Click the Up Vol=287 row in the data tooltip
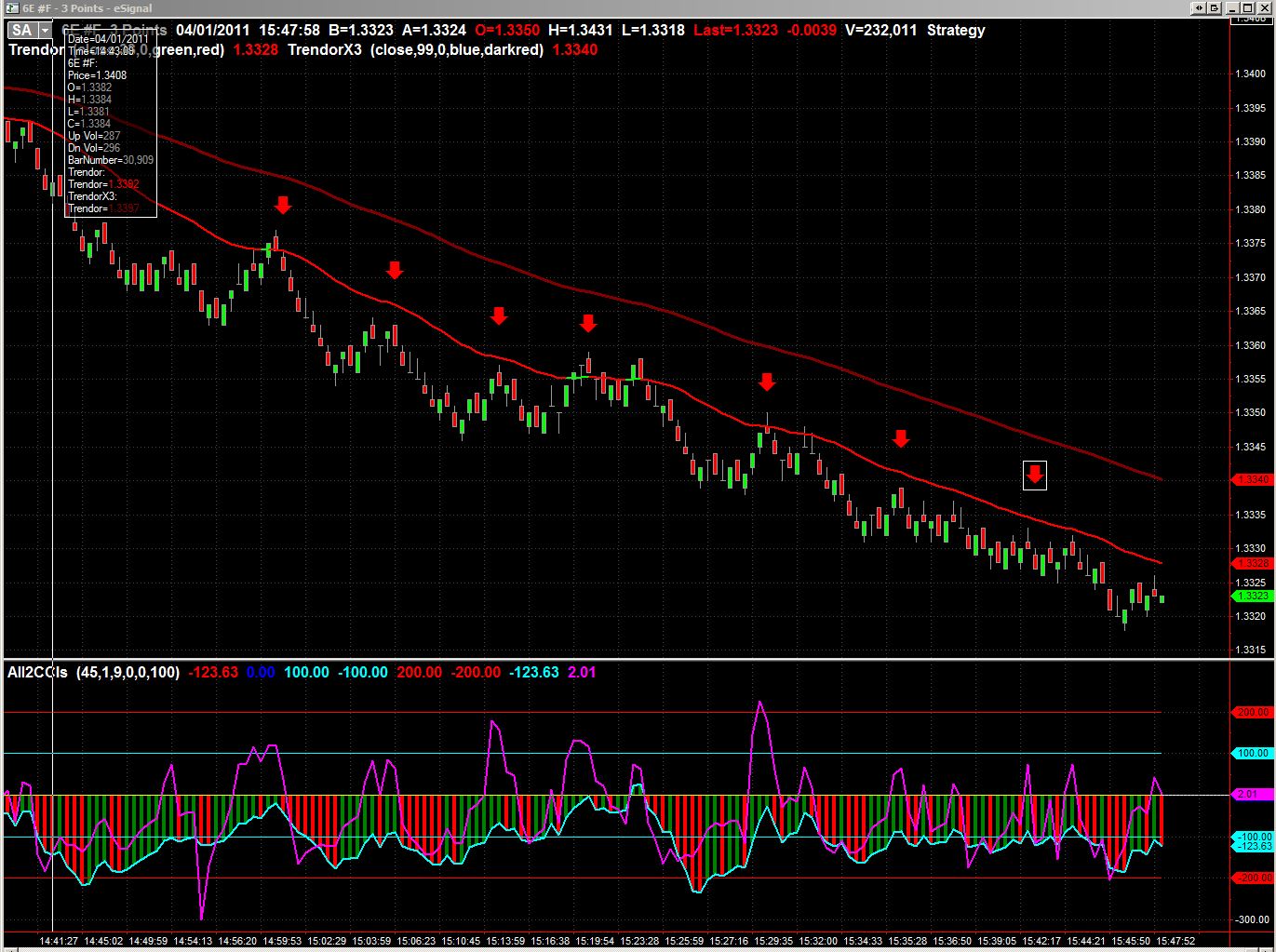The width and height of the screenshot is (1276, 952). point(94,136)
